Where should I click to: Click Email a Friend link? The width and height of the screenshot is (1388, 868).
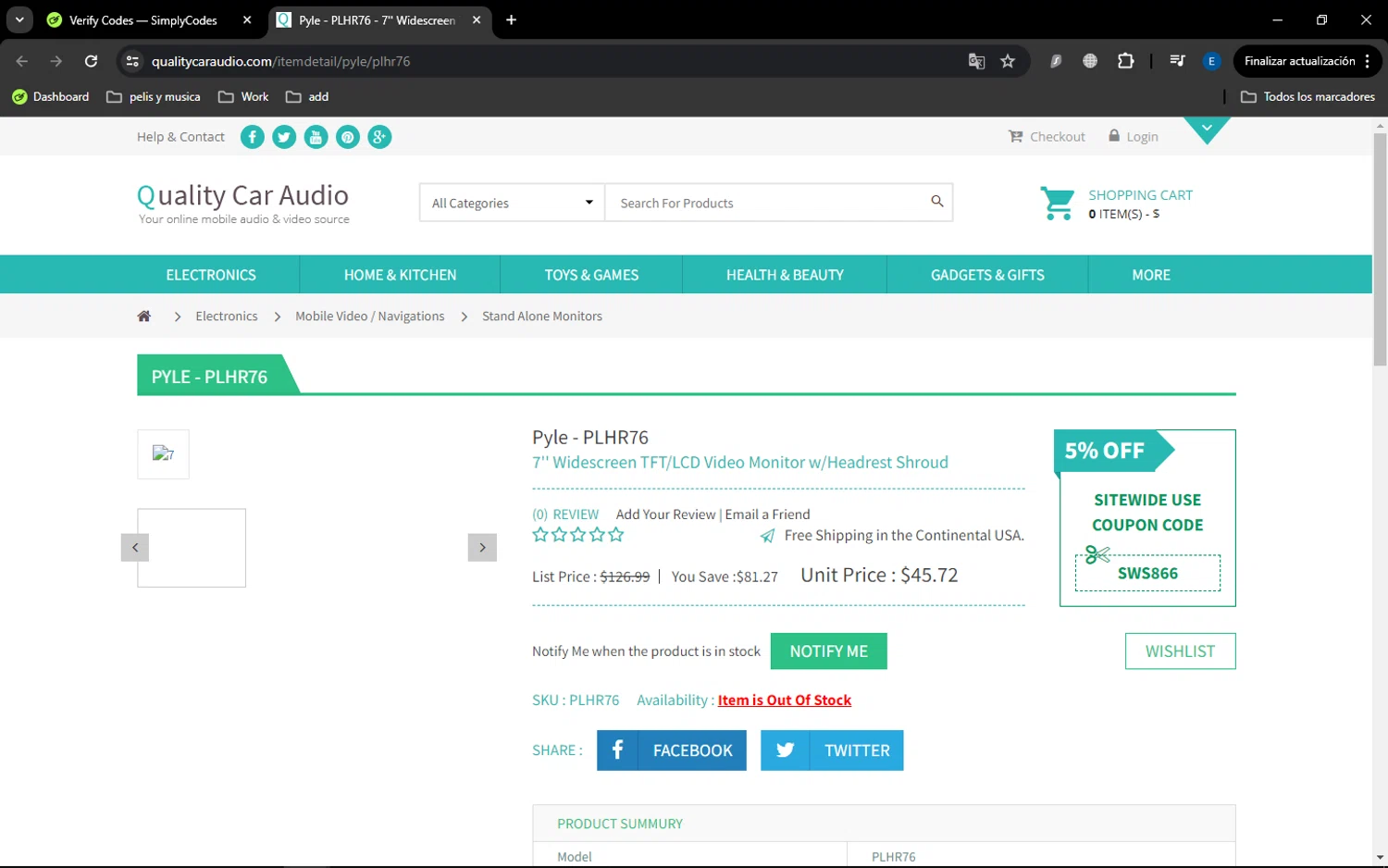click(x=767, y=515)
